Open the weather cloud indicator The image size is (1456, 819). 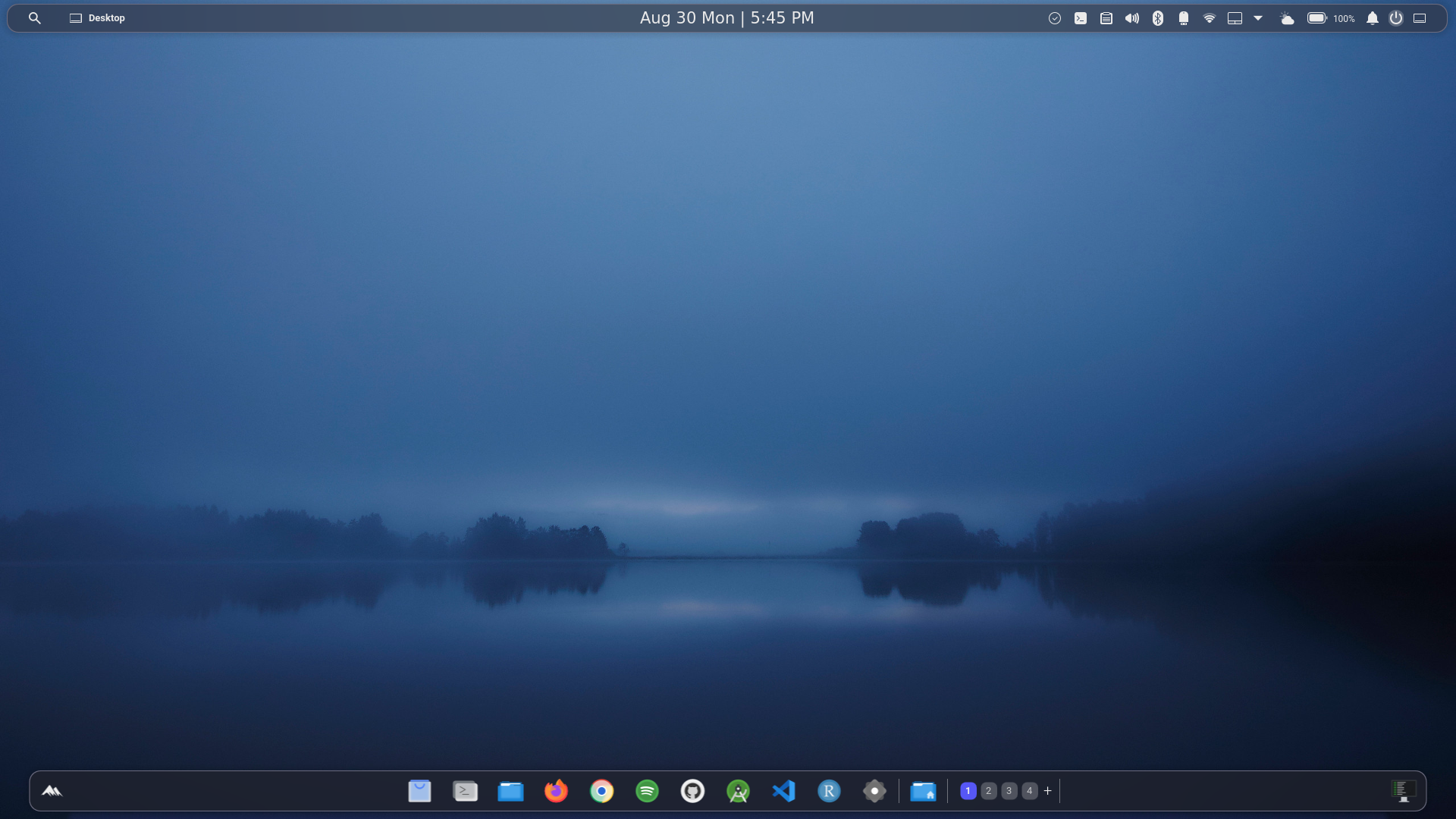(x=1287, y=18)
